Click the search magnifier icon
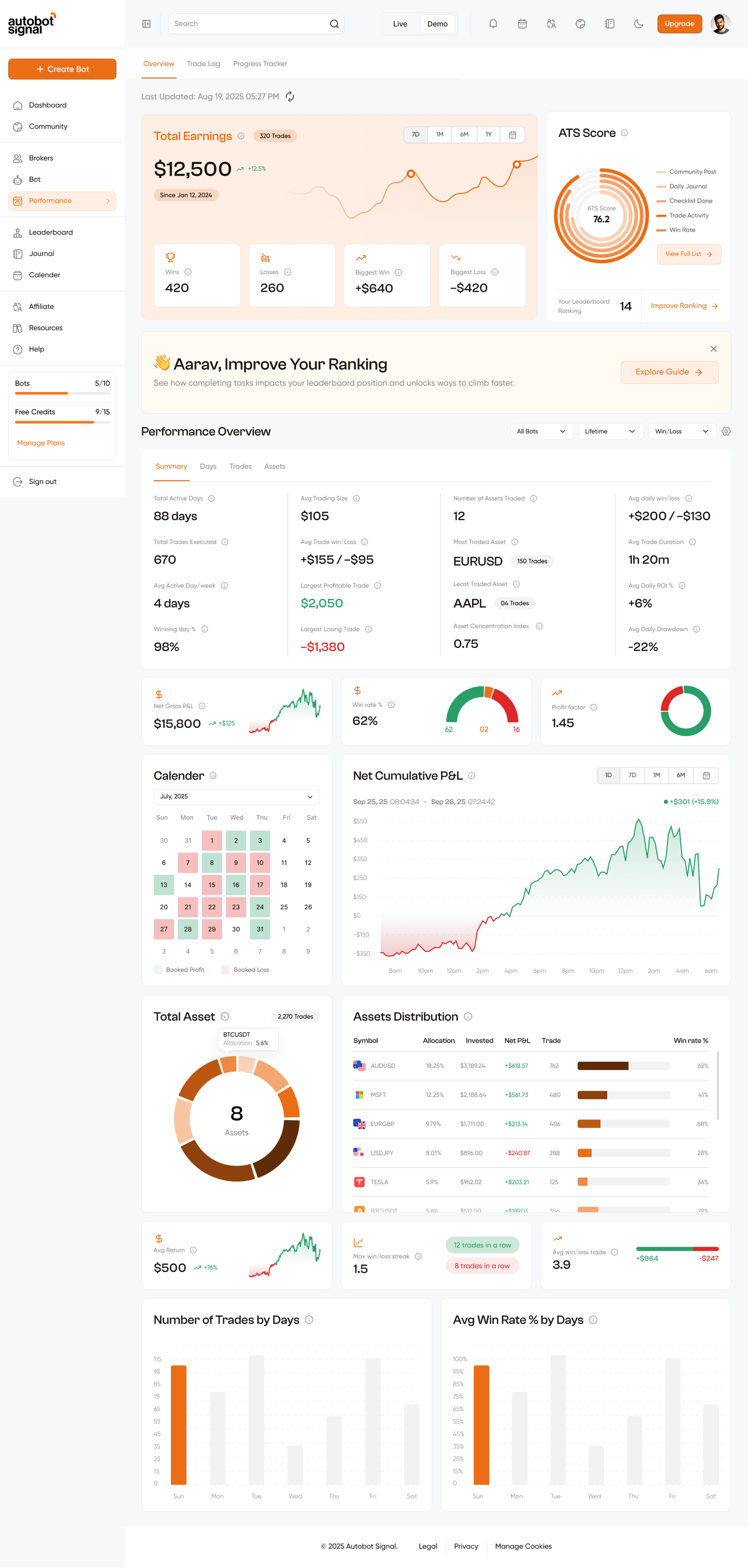 click(334, 24)
